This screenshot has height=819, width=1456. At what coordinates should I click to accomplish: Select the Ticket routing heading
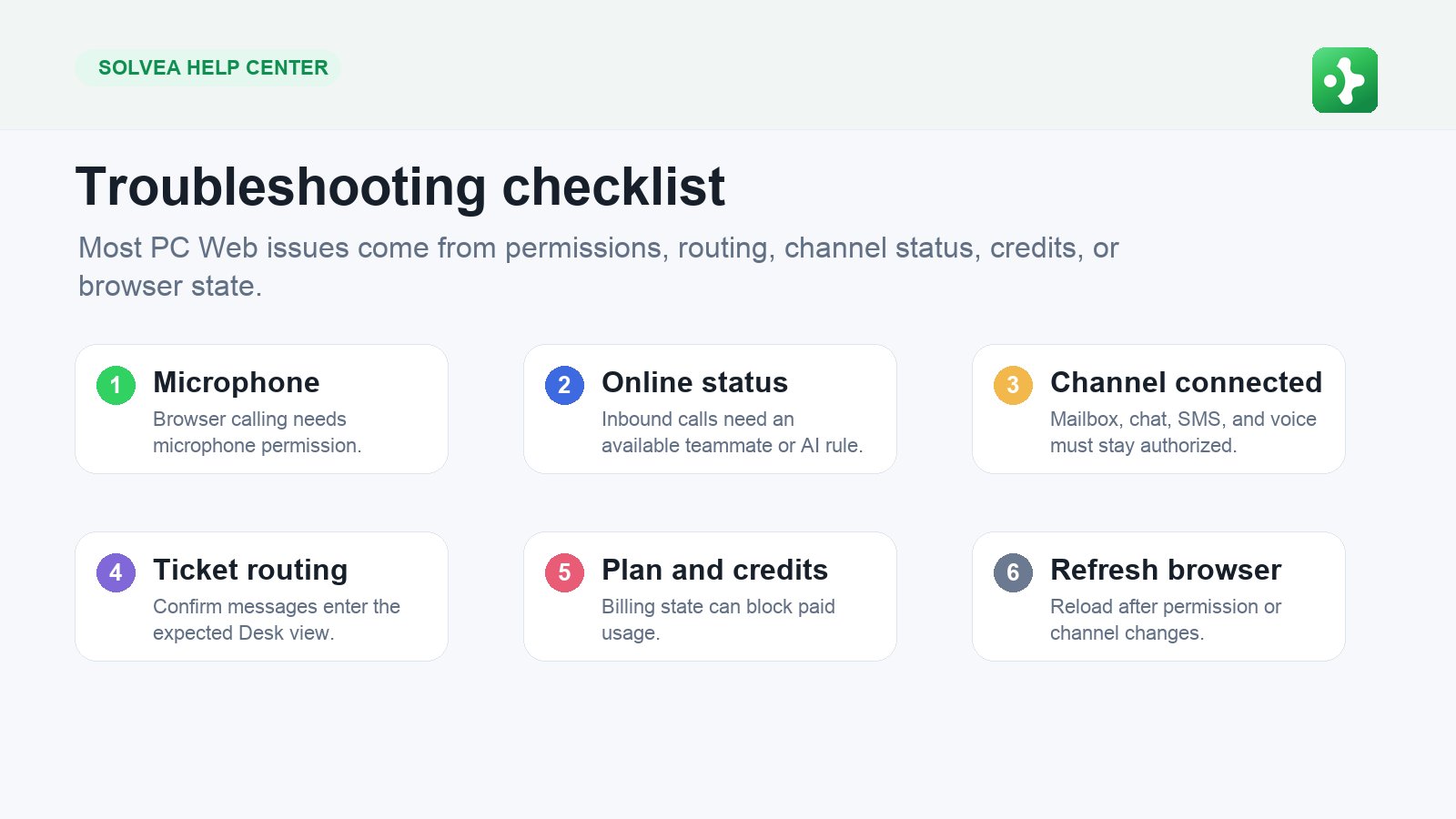250,571
